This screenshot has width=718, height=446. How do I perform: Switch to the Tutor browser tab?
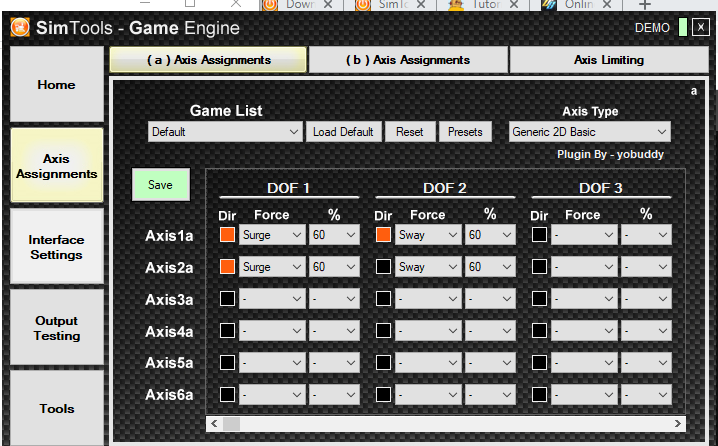click(x=483, y=5)
